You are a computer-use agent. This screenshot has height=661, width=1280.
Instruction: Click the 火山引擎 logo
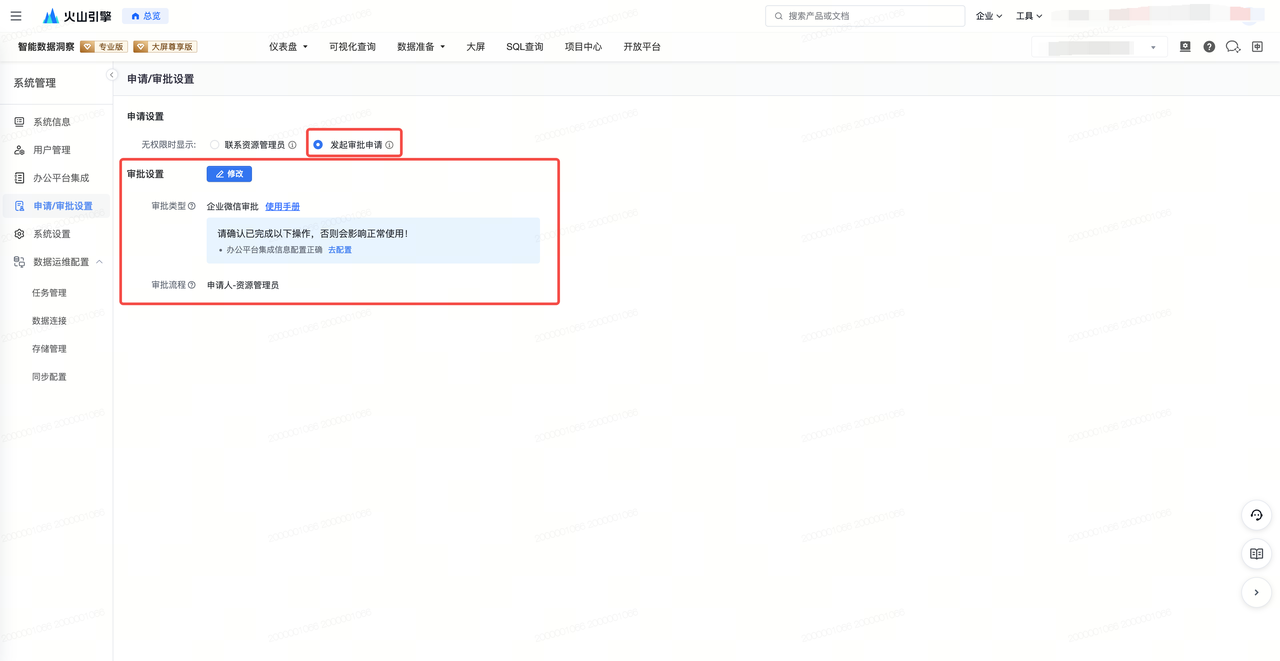[x=77, y=16]
